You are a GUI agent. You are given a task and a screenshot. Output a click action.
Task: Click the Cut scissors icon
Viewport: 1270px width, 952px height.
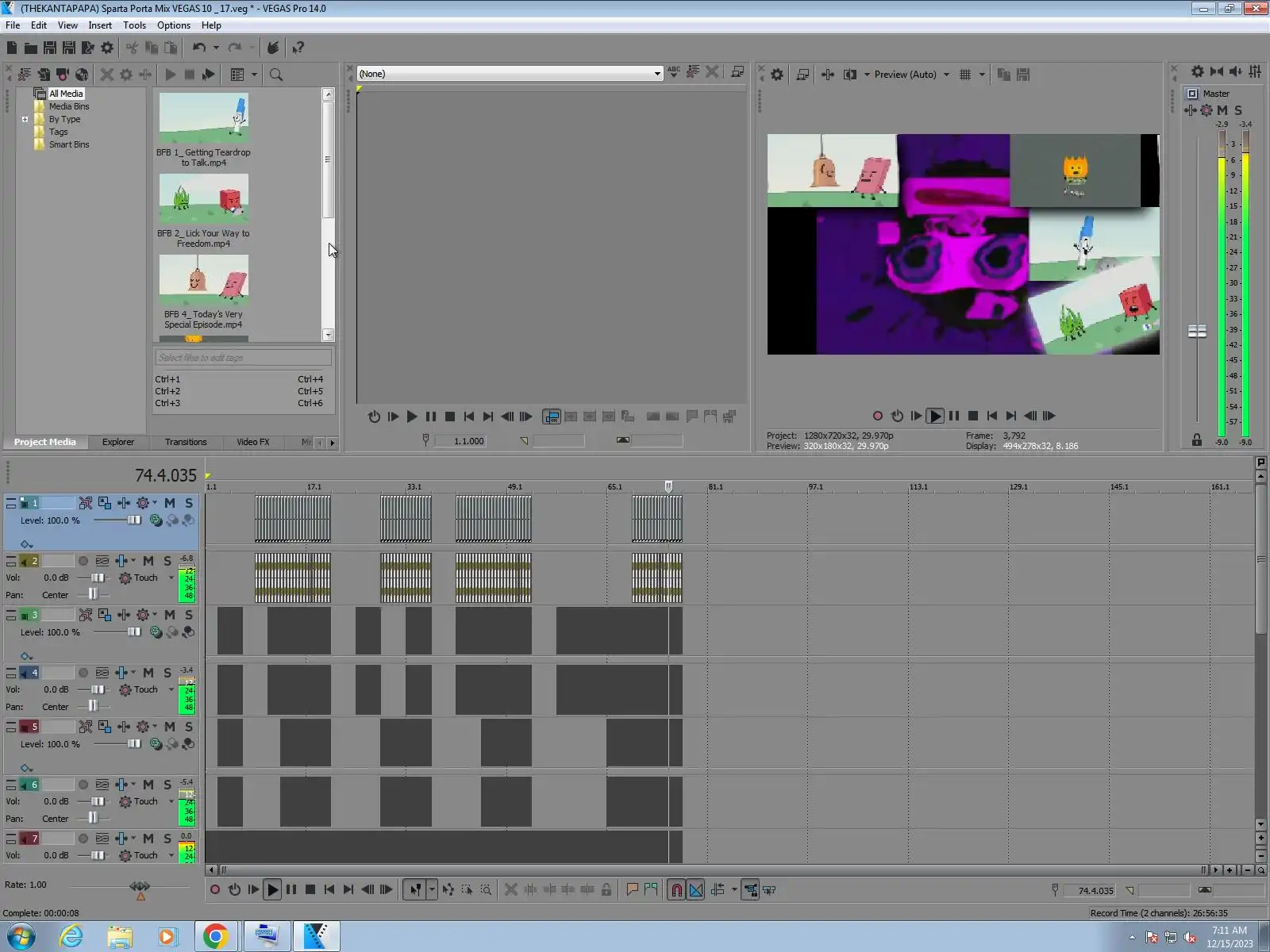(132, 48)
